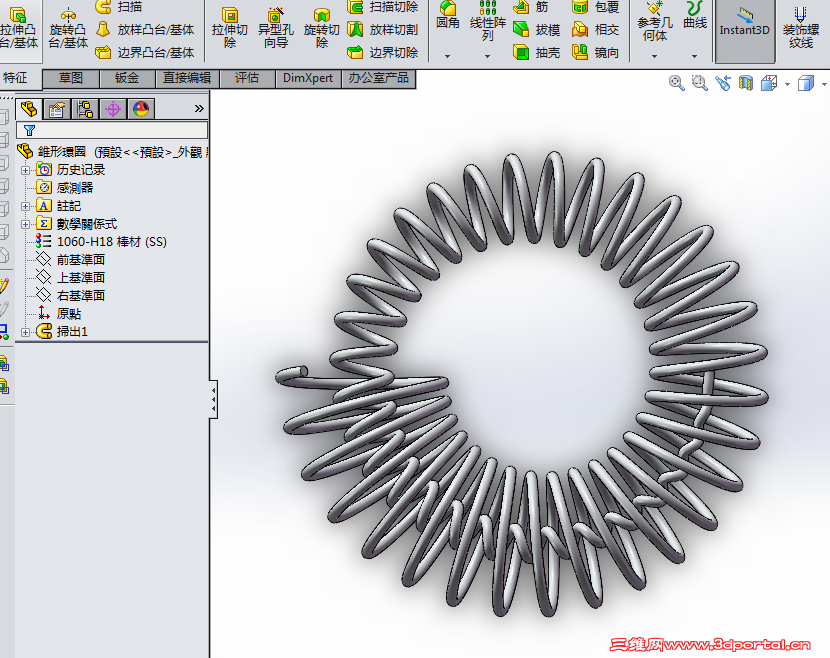Open the Display Style cube icon
The image size is (830, 658).
(806, 83)
